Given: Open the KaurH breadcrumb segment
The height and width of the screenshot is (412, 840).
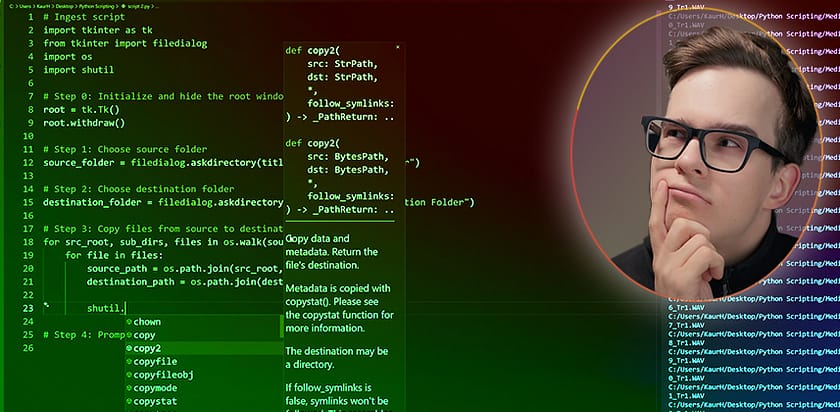Looking at the screenshot, I should [x=43, y=6].
